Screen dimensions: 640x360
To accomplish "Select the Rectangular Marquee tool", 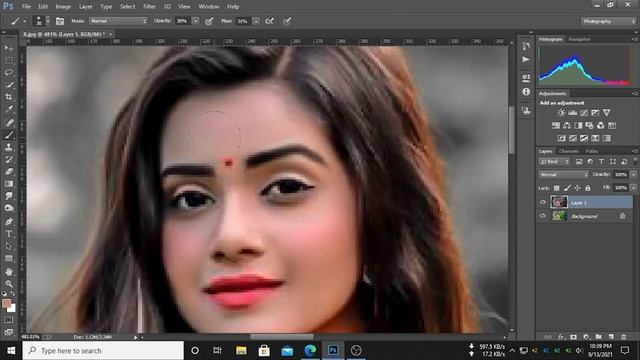I will coord(9,60).
